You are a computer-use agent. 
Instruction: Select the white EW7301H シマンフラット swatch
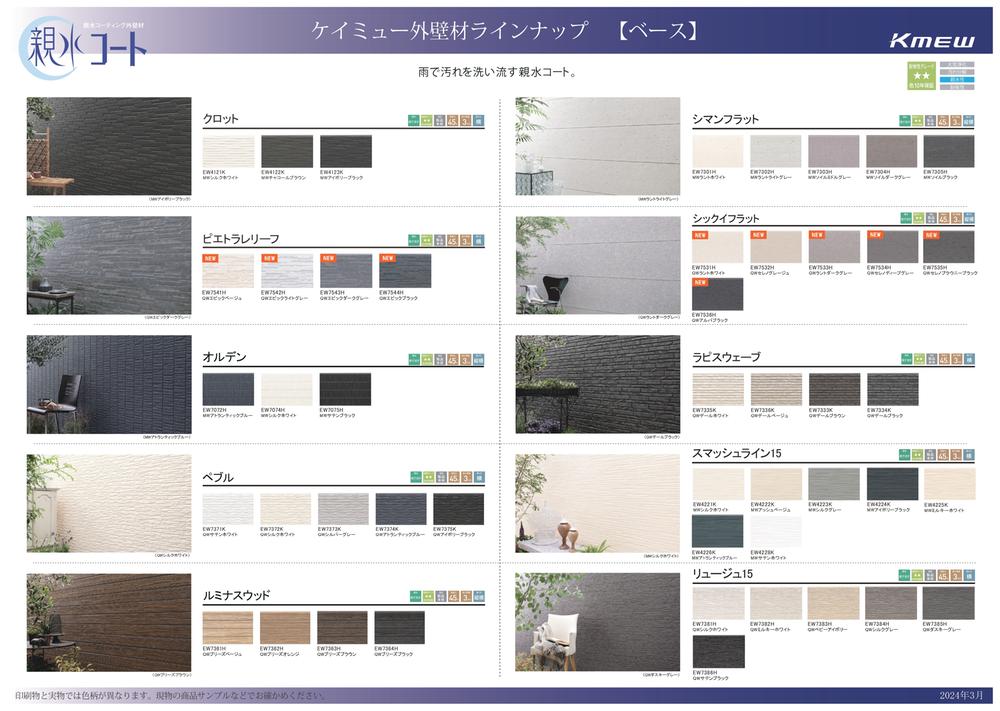coord(717,151)
